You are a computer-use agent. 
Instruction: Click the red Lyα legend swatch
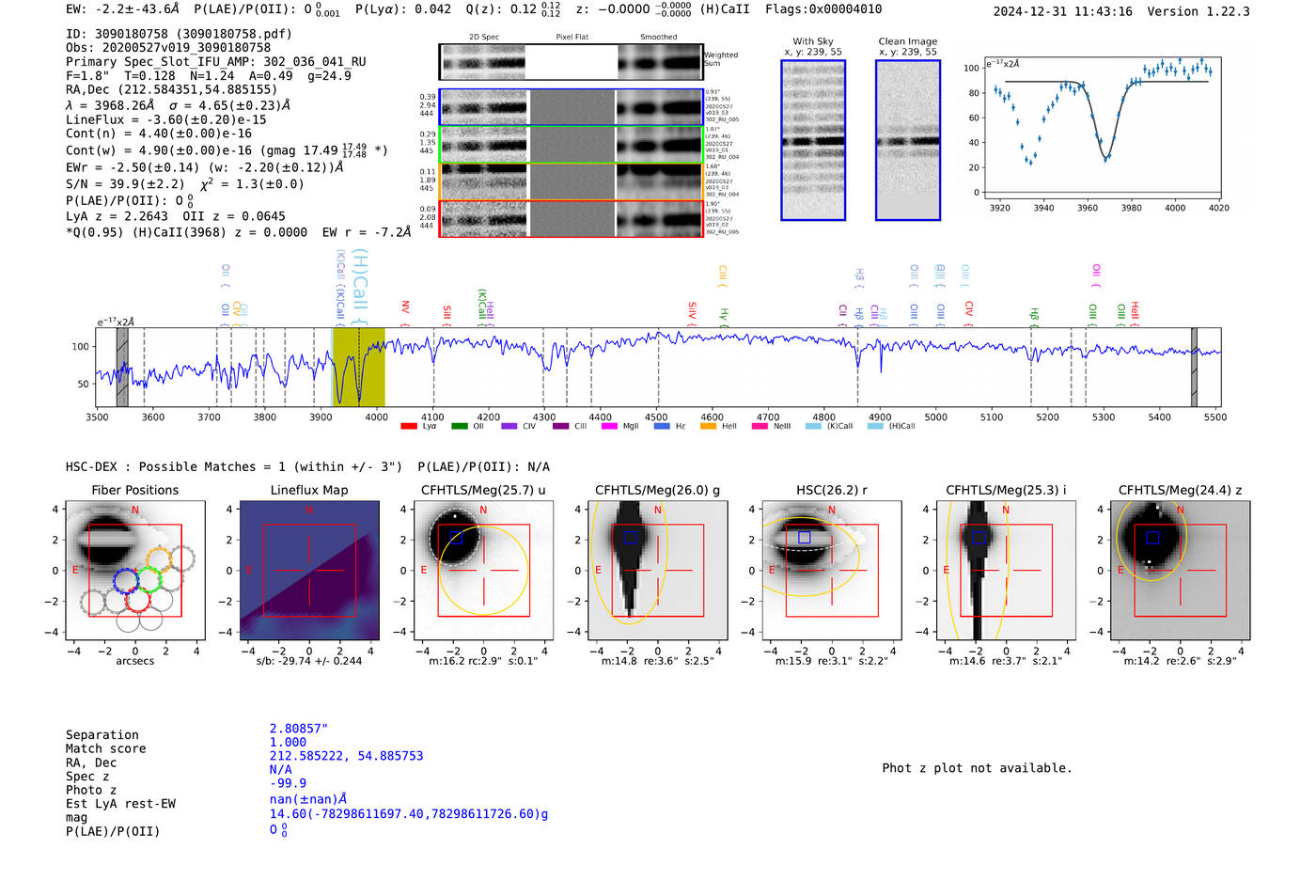pyautogui.click(x=408, y=426)
